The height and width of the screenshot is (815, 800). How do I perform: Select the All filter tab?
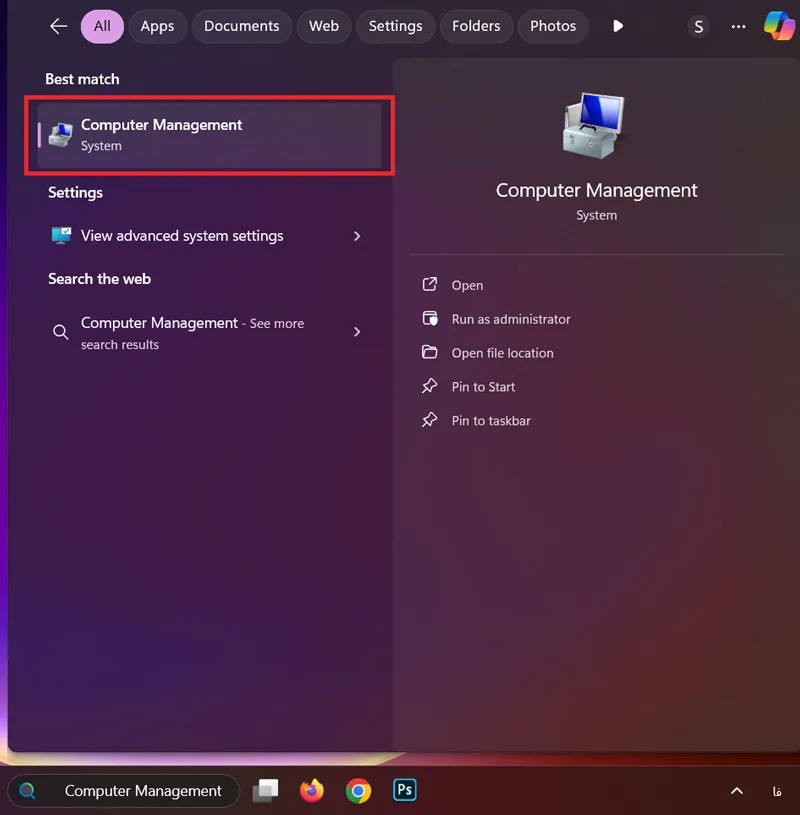pos(102,26)
